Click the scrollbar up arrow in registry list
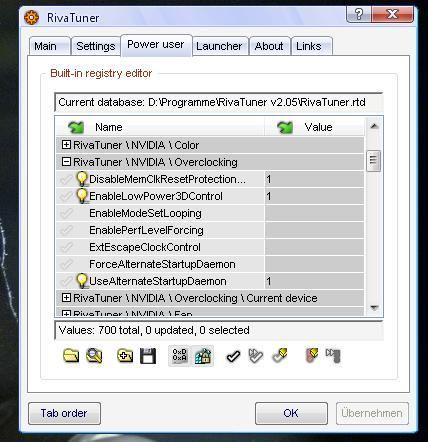The image size is (428, 442). 374,126
